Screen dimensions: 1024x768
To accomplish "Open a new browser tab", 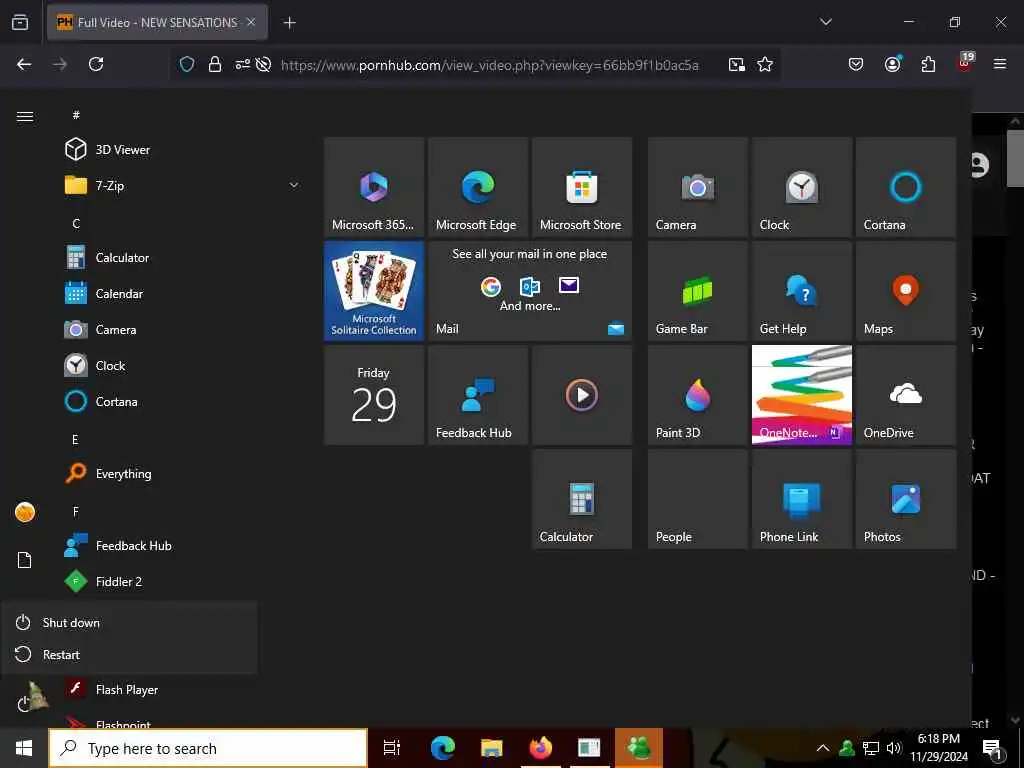I will point(289,23).
